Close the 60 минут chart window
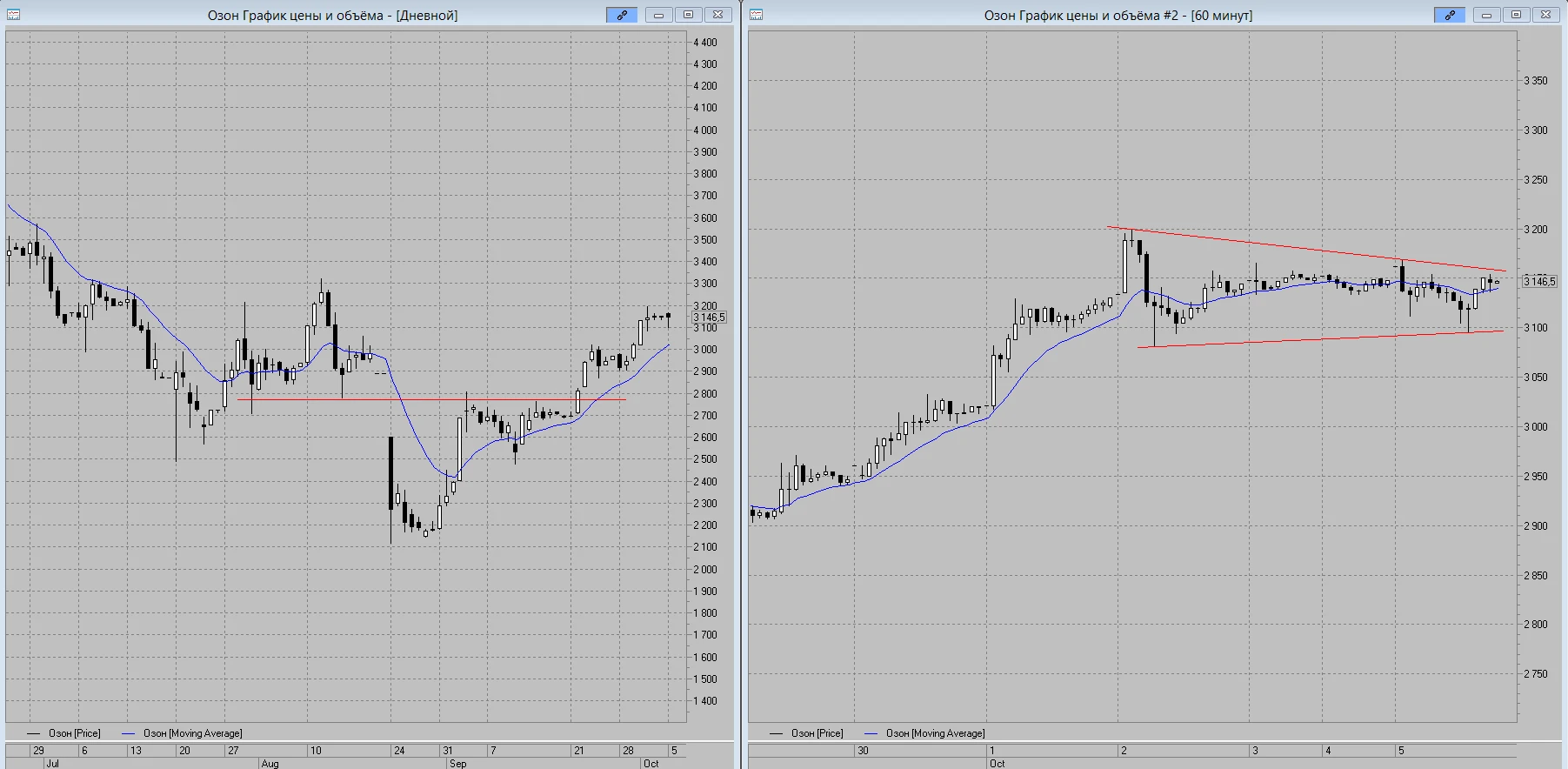The width and height of the screenshot is (1568, 769). (1545, 15)
